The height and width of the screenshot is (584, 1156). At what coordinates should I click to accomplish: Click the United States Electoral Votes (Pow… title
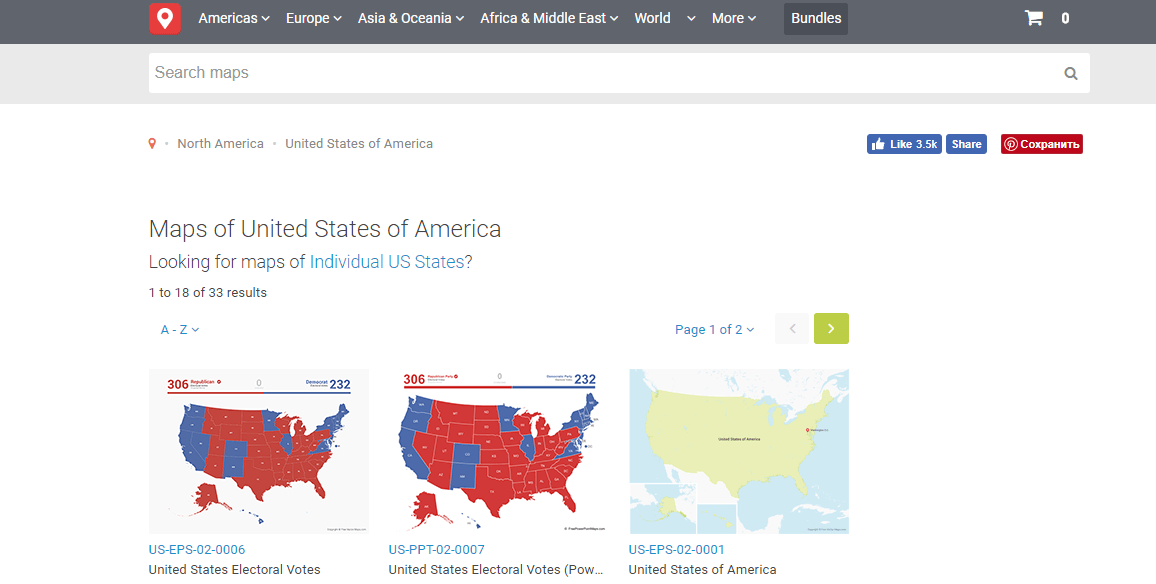[x=496, y=569]
